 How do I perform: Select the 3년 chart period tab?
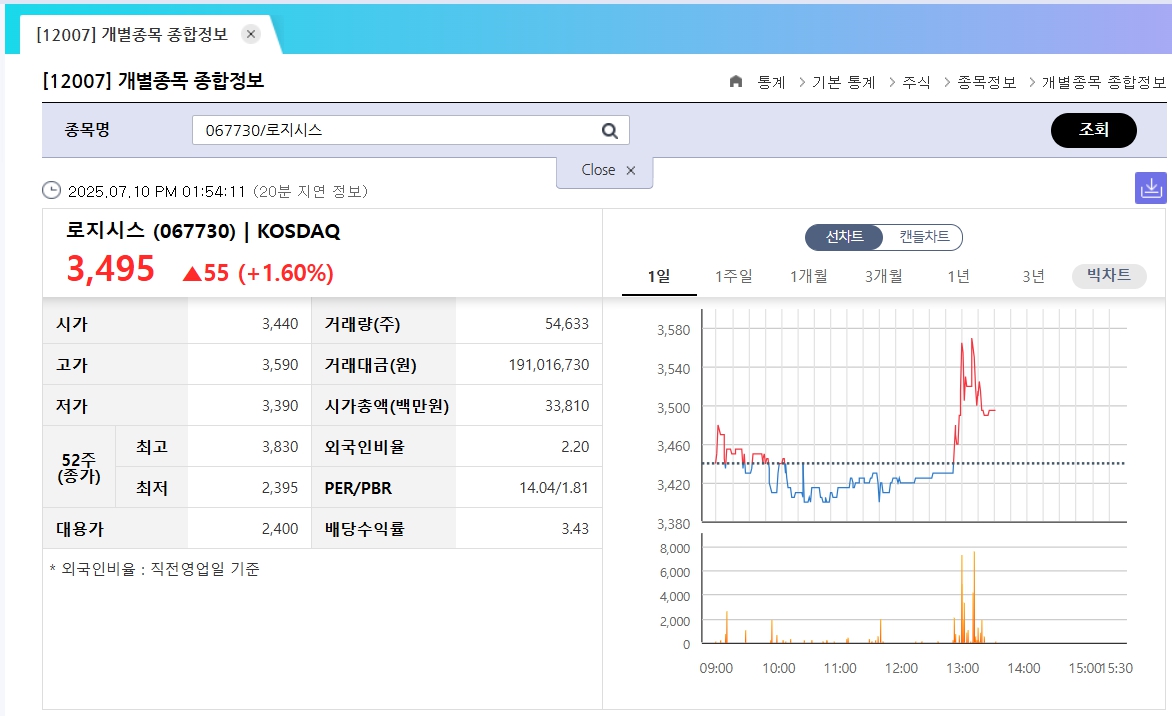1033,277
